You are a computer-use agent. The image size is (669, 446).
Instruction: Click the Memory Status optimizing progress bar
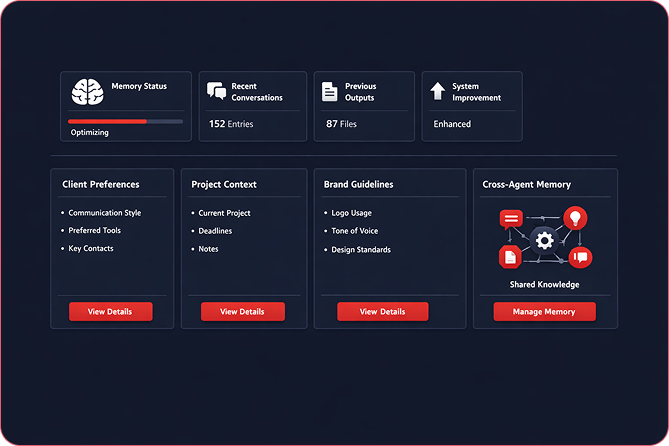(126, 121)
